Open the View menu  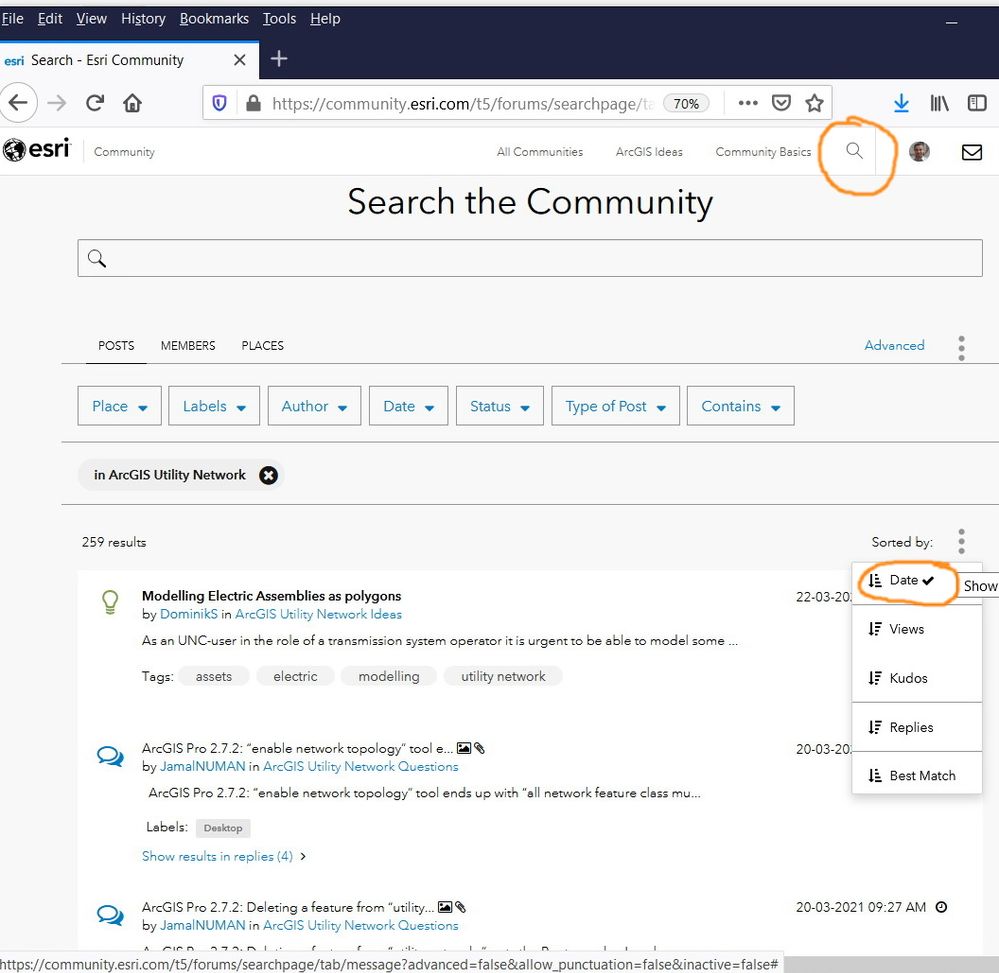tap(91, 18)
